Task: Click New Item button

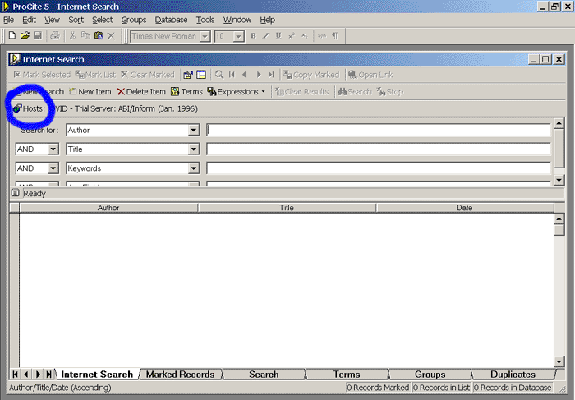Action: 90,92
